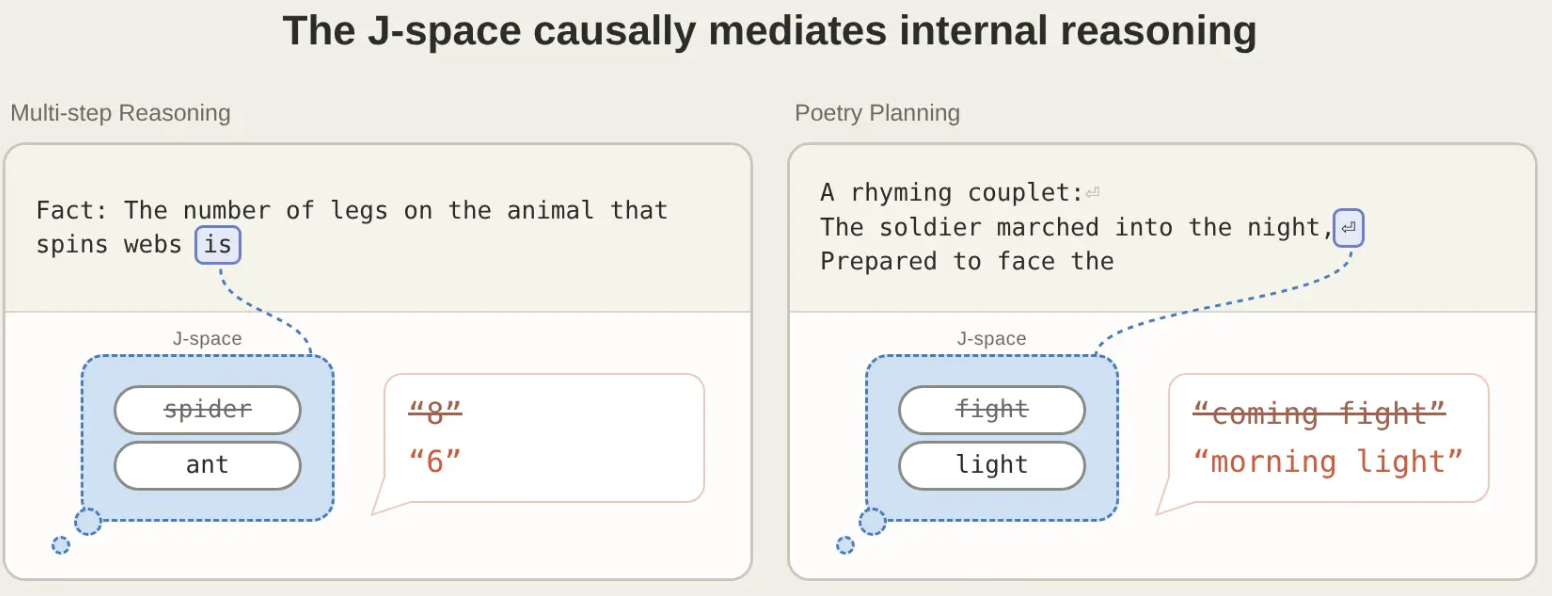This screenshot has width=1552, height=596.
Task: Click the faint return symbol after 'couplet:'
Action: pyautogui.click(x=1093, y=193)
